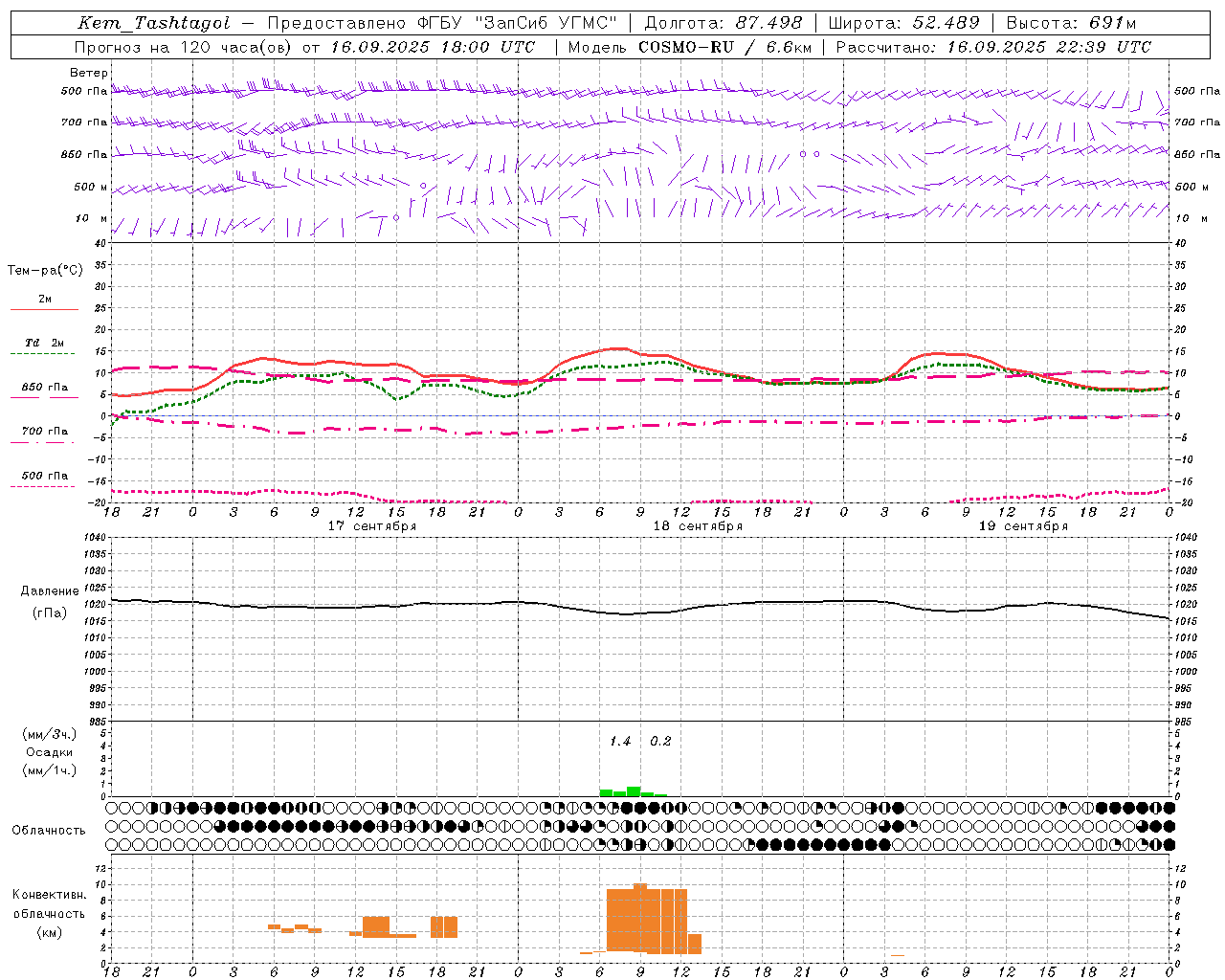Click the '2м' temperature legend entry
The image size is (1225, 980).
click(x=45, y=299)
